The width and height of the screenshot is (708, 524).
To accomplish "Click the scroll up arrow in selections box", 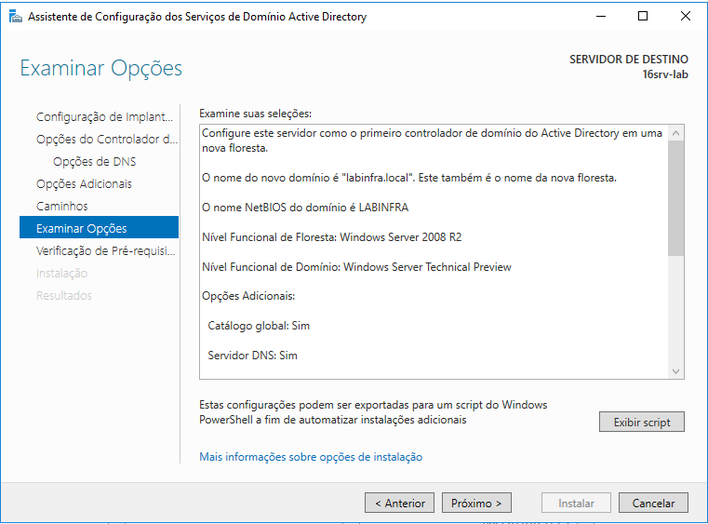I will [x=676, y=133].
